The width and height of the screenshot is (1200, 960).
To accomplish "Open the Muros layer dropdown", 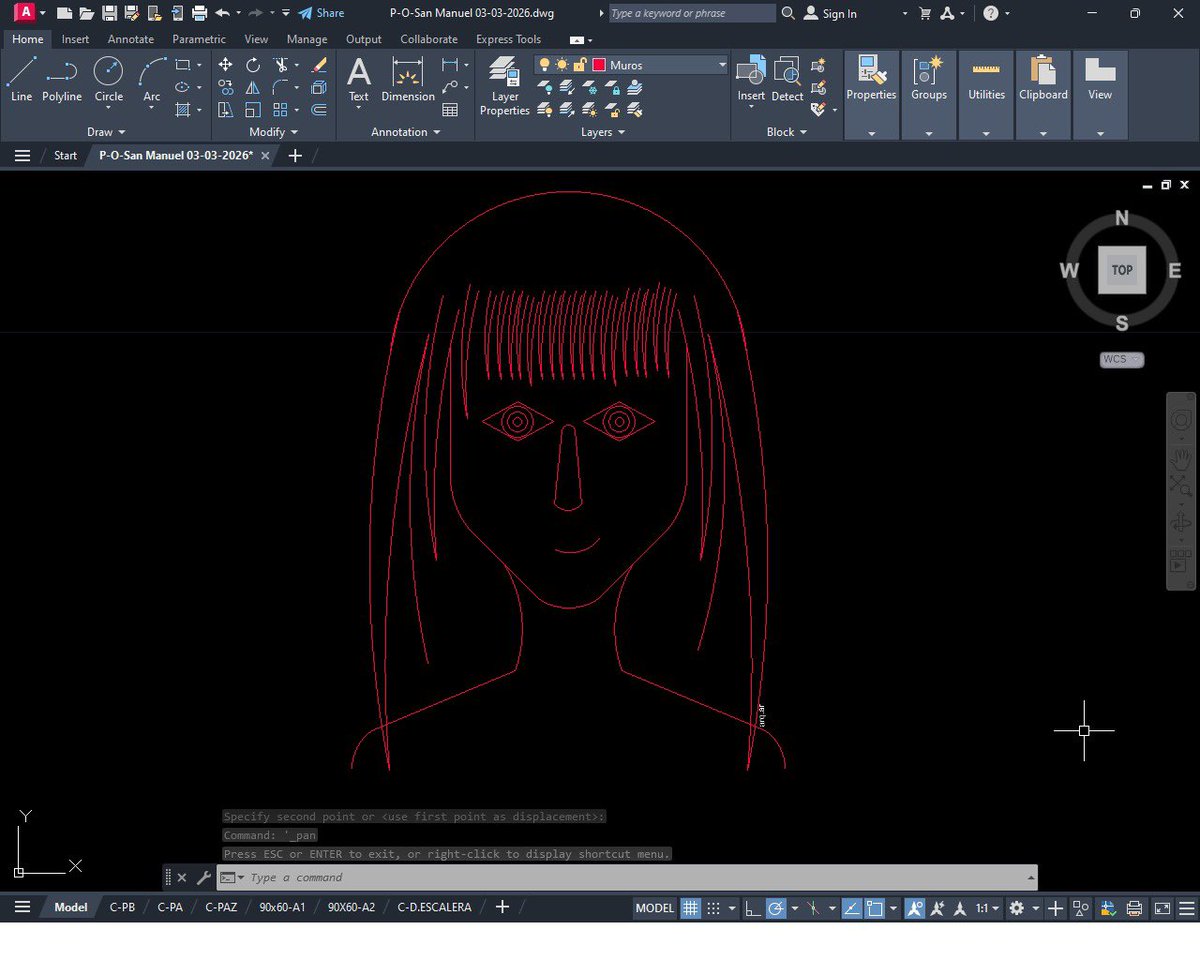I will [x=722, y=65].
